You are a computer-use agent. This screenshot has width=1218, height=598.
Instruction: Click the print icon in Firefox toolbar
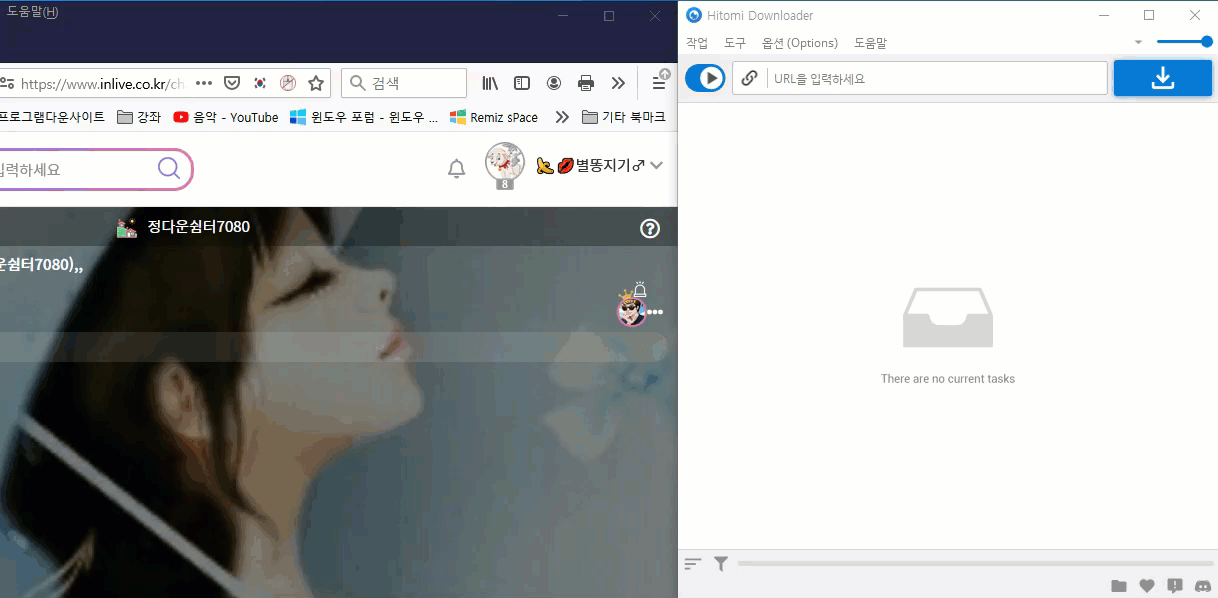586,83
